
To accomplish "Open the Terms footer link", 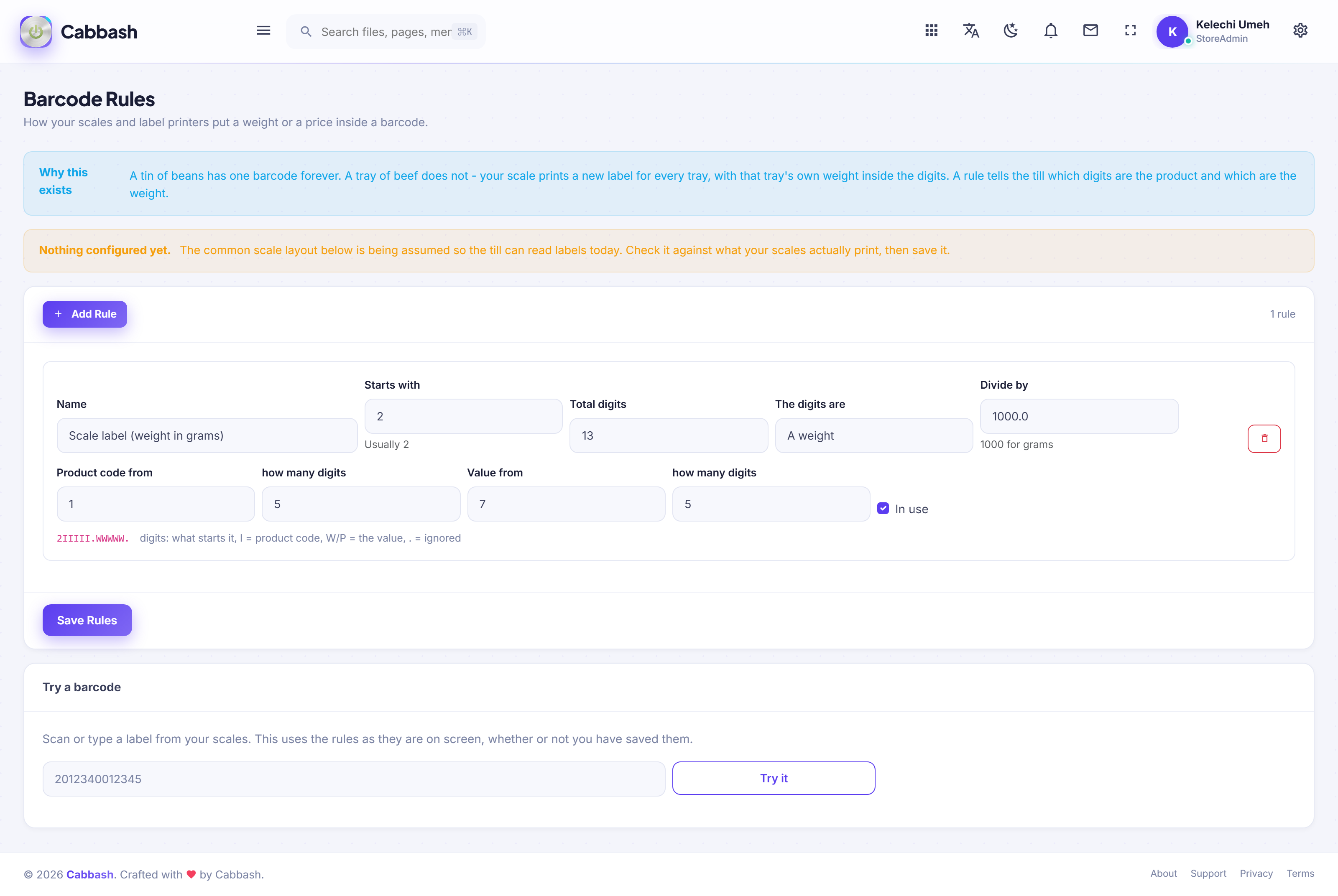I will [1300, 873].
